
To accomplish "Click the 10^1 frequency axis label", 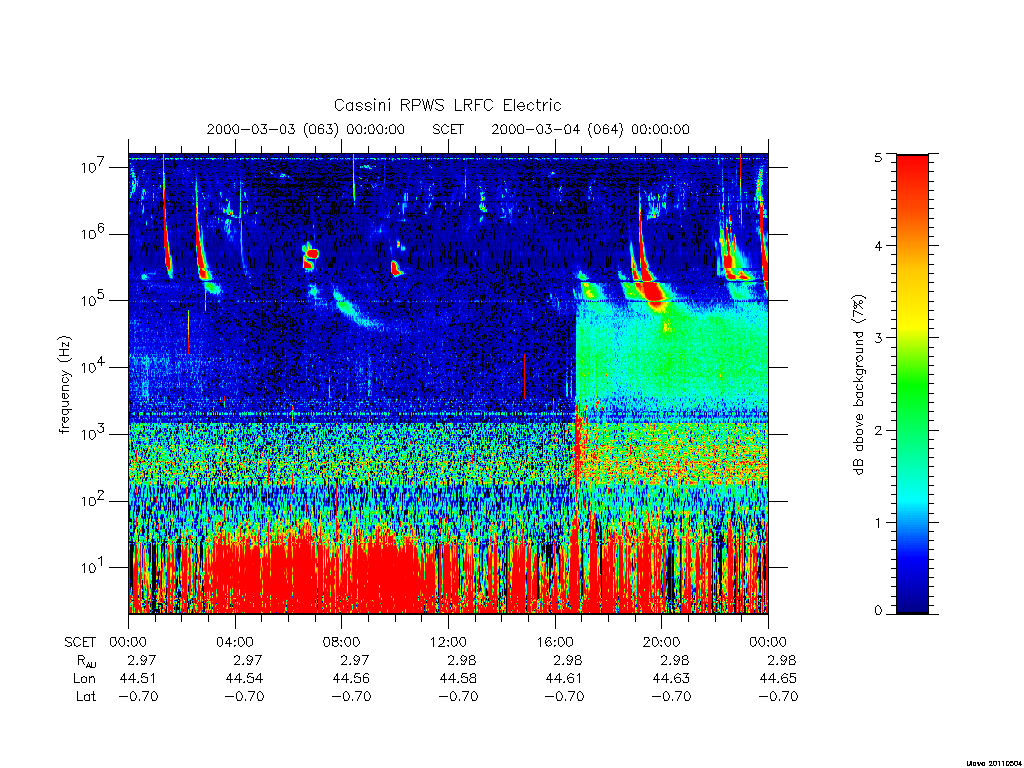I will [x=94, y=568].
